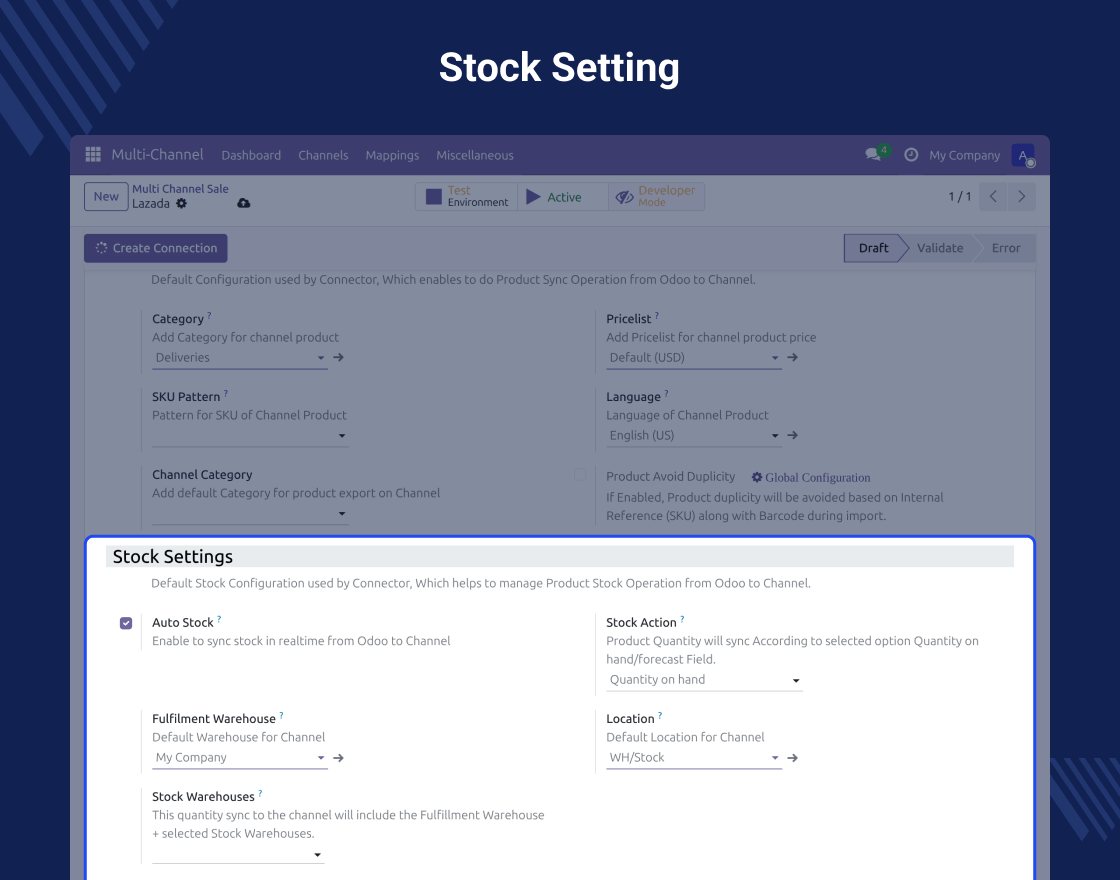1120x880 pixels.
Task: Open the Global Configuration link
Action: click(811, 477)
